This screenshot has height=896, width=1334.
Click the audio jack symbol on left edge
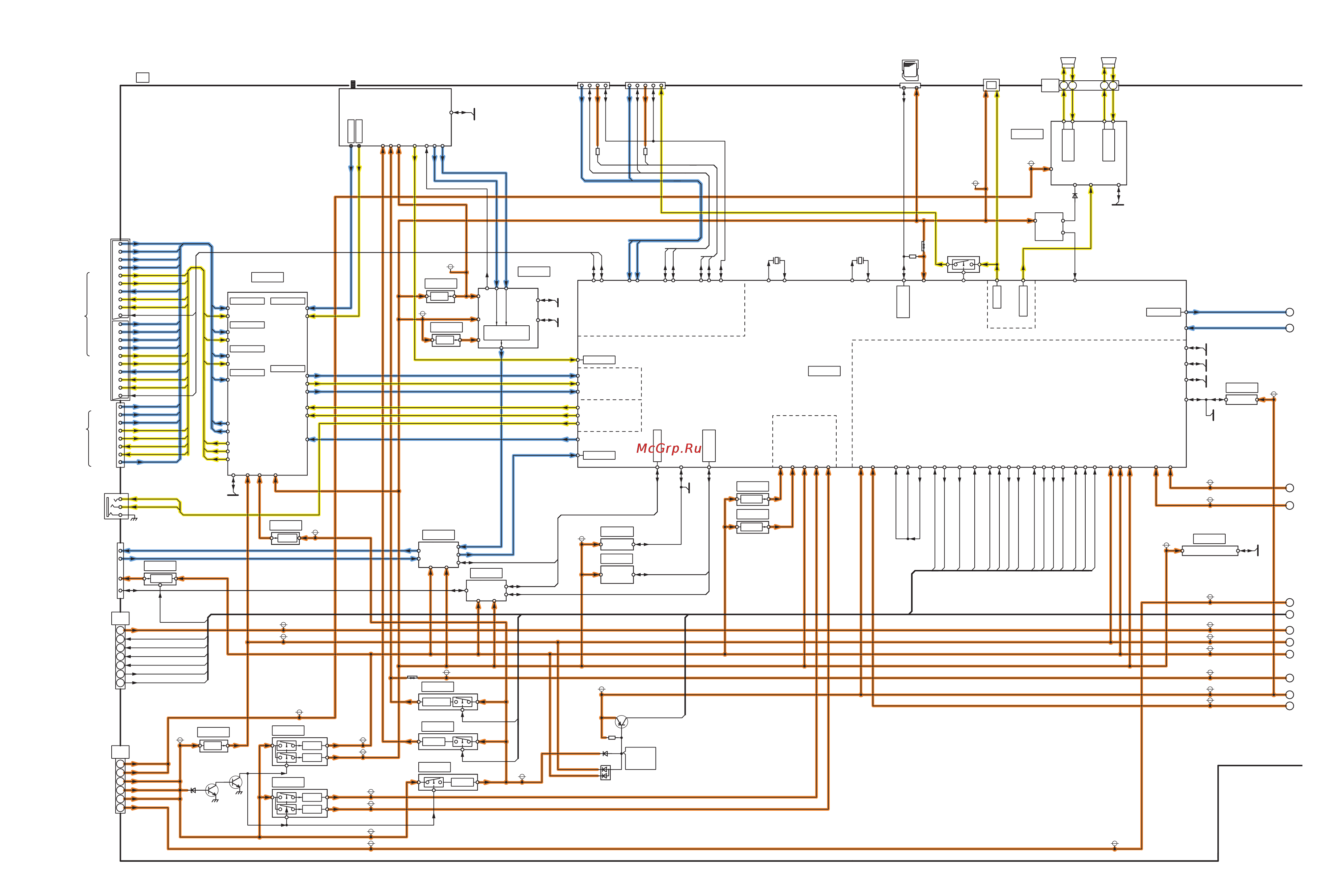click(117, 506)
